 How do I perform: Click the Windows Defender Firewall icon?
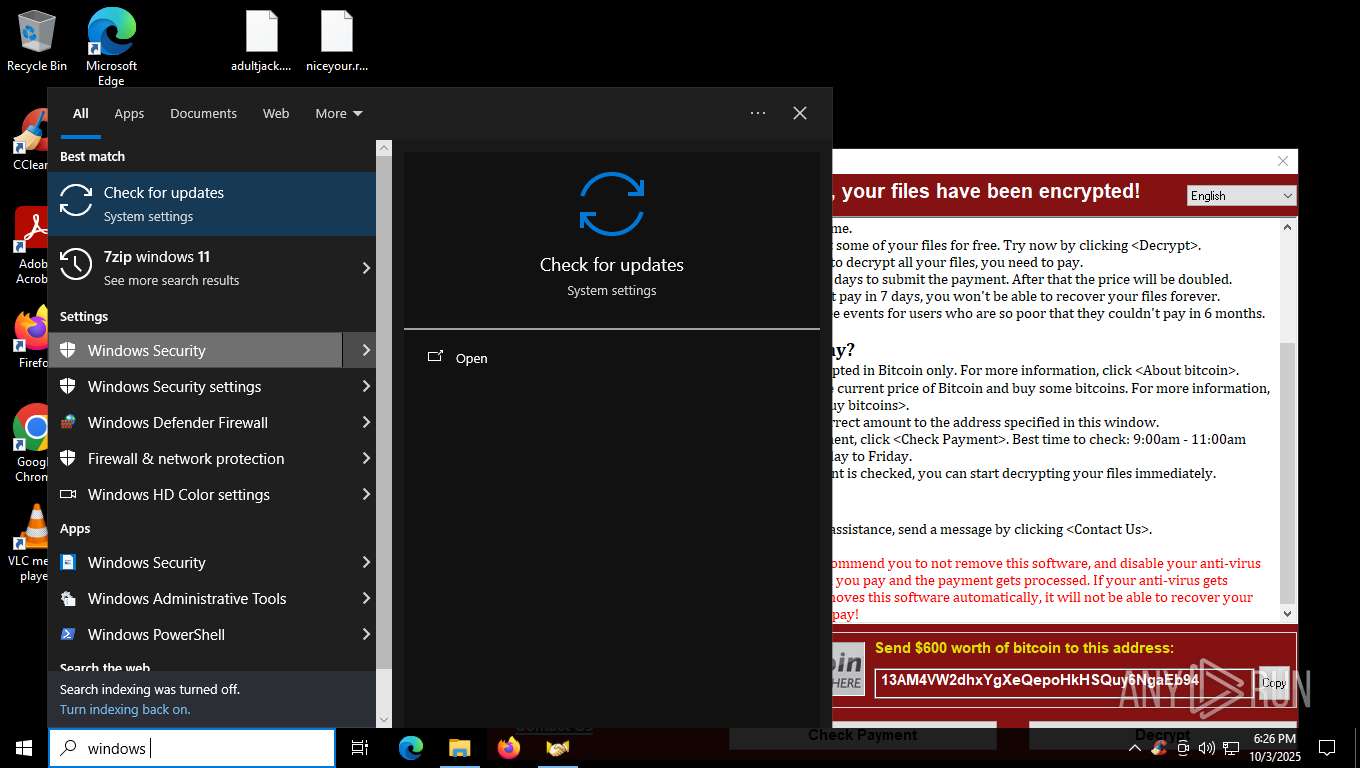(x=68, y=422)
